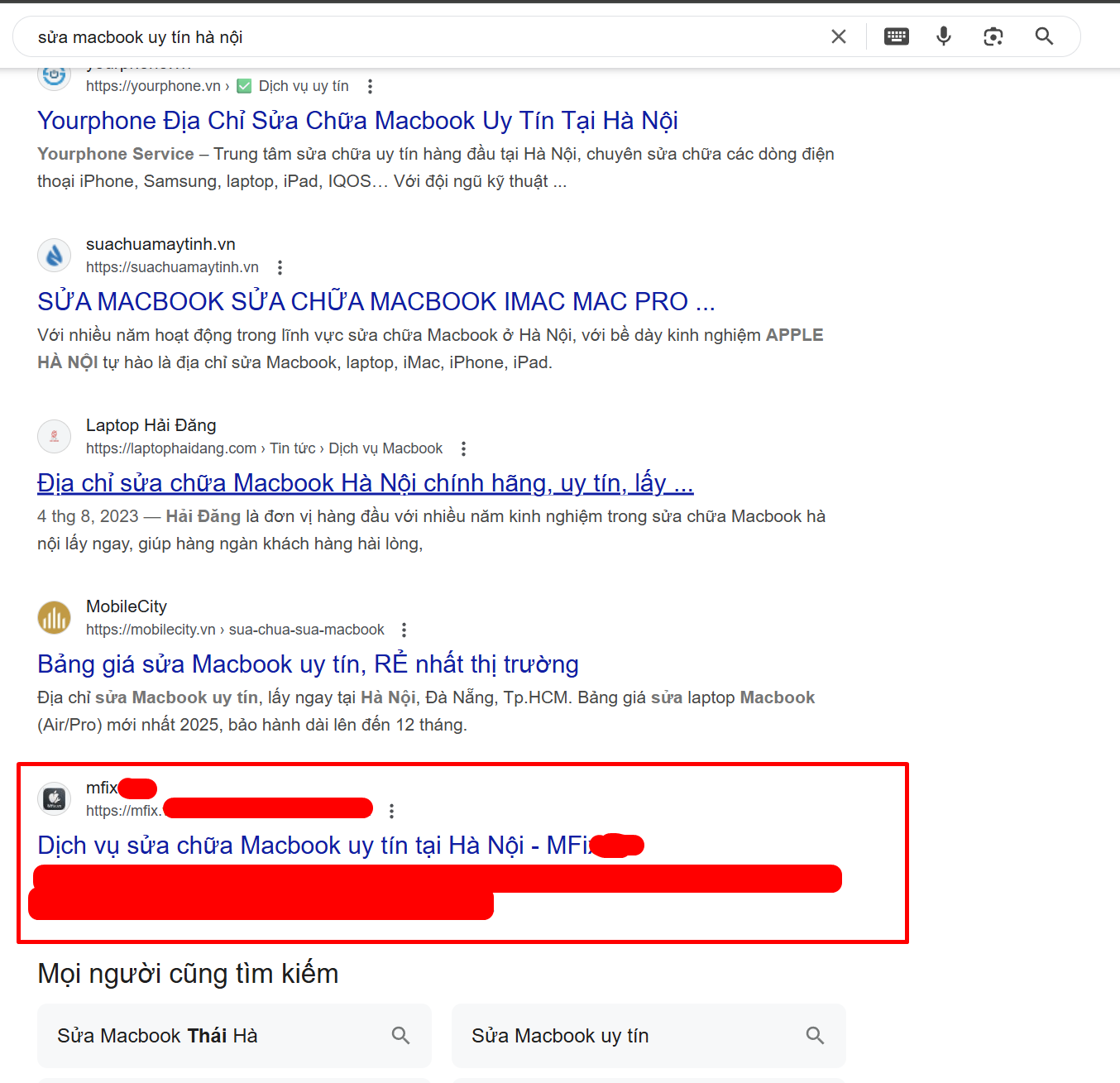The width and height of the screenshot is (1120, 1083).
Task: Click the Laptop Hải Đăng site name
Action: tap(151, 425)
